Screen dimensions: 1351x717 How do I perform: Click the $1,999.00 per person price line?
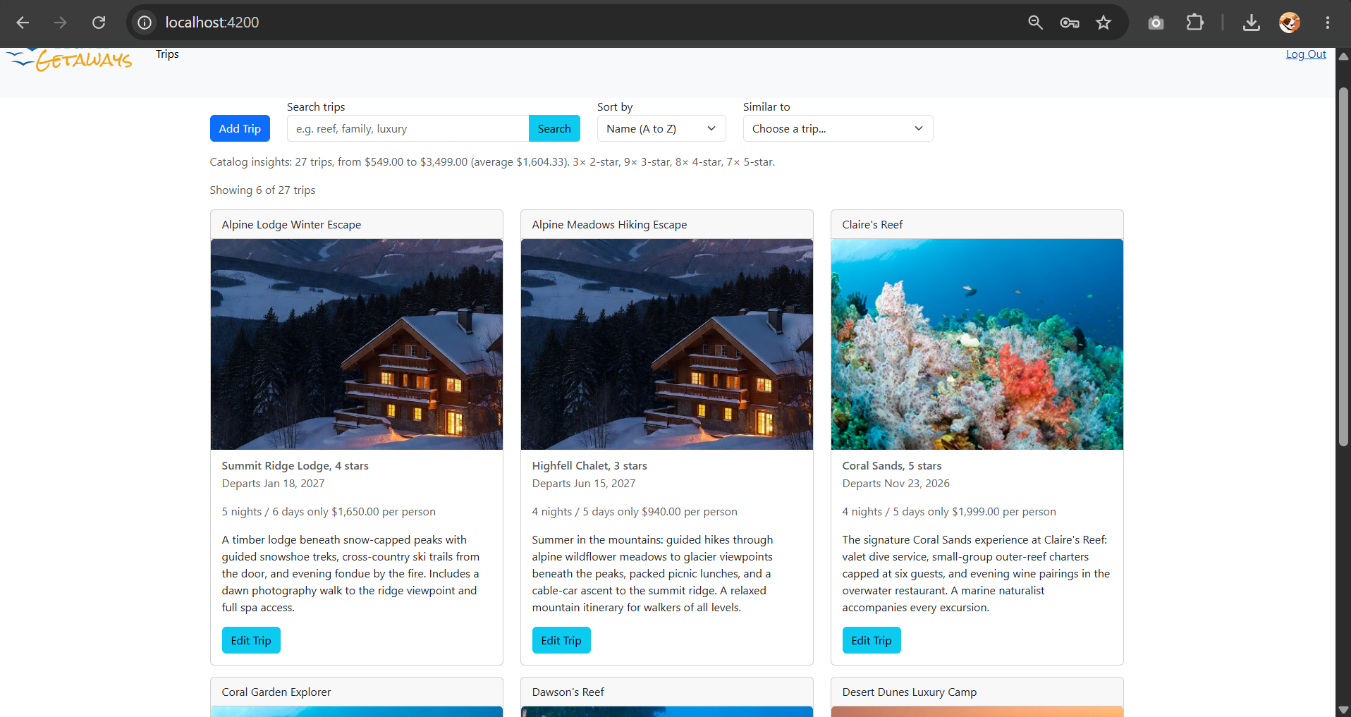click(x=949, y=511)
